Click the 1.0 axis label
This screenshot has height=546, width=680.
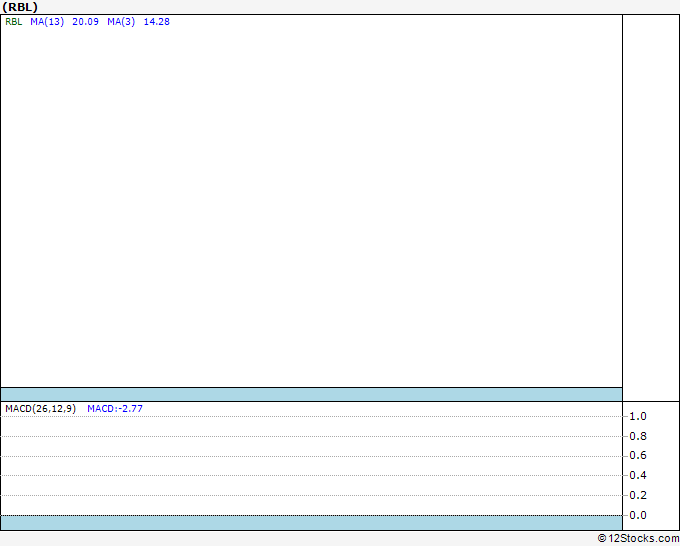coord(638,416)
